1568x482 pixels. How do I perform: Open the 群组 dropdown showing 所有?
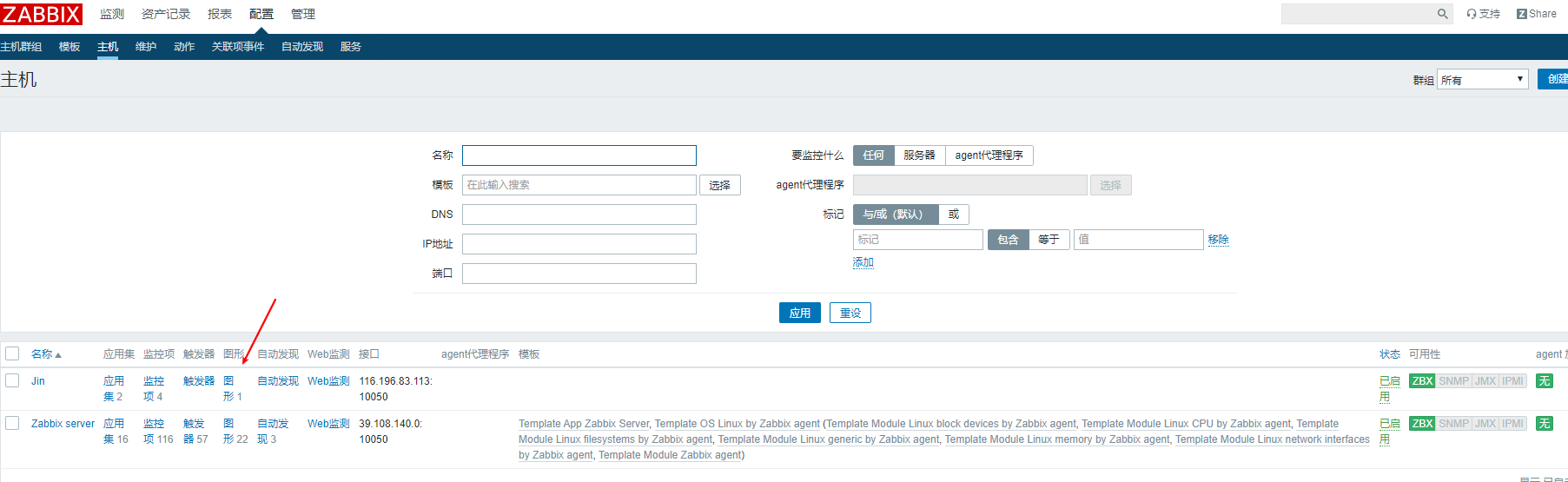click(1482, 80)
